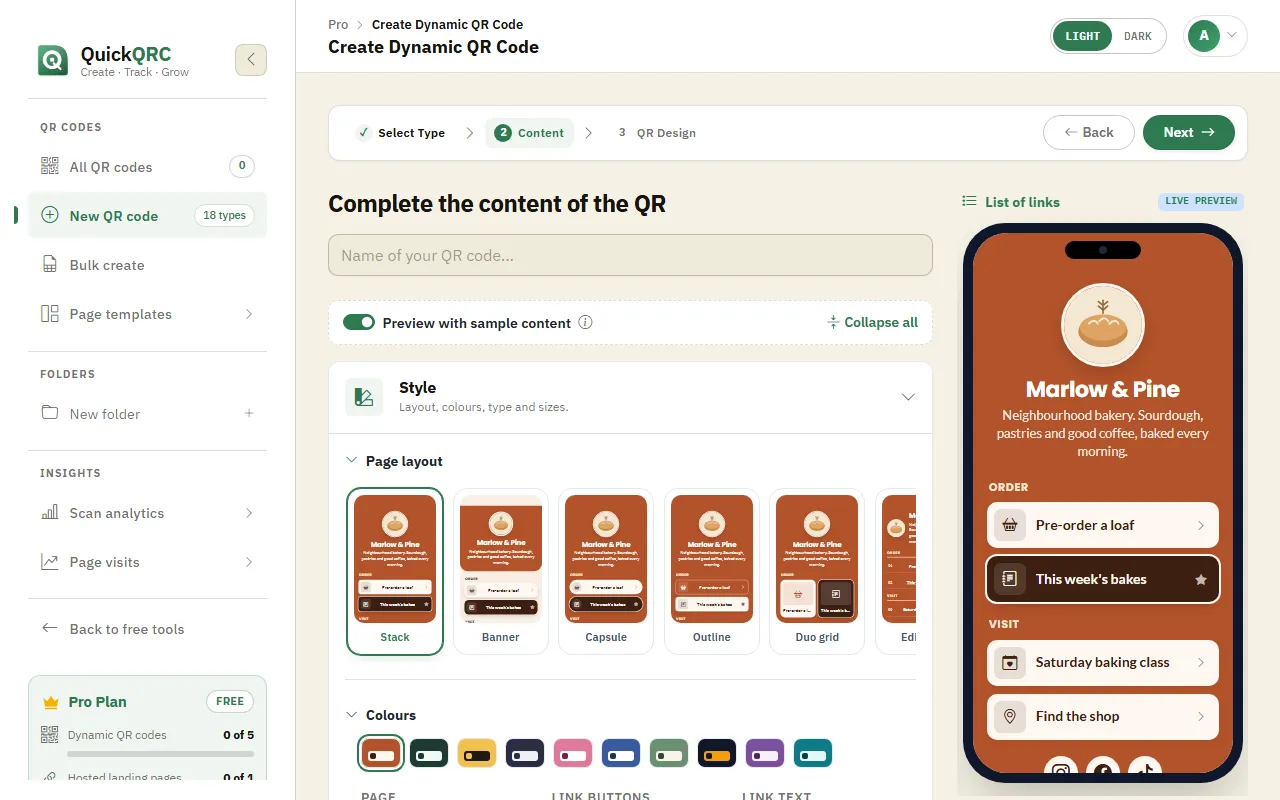This screenshot has width=1280, height=800.
Task: Click This week's bakes preview link
Action: [x=1103, y=579]
